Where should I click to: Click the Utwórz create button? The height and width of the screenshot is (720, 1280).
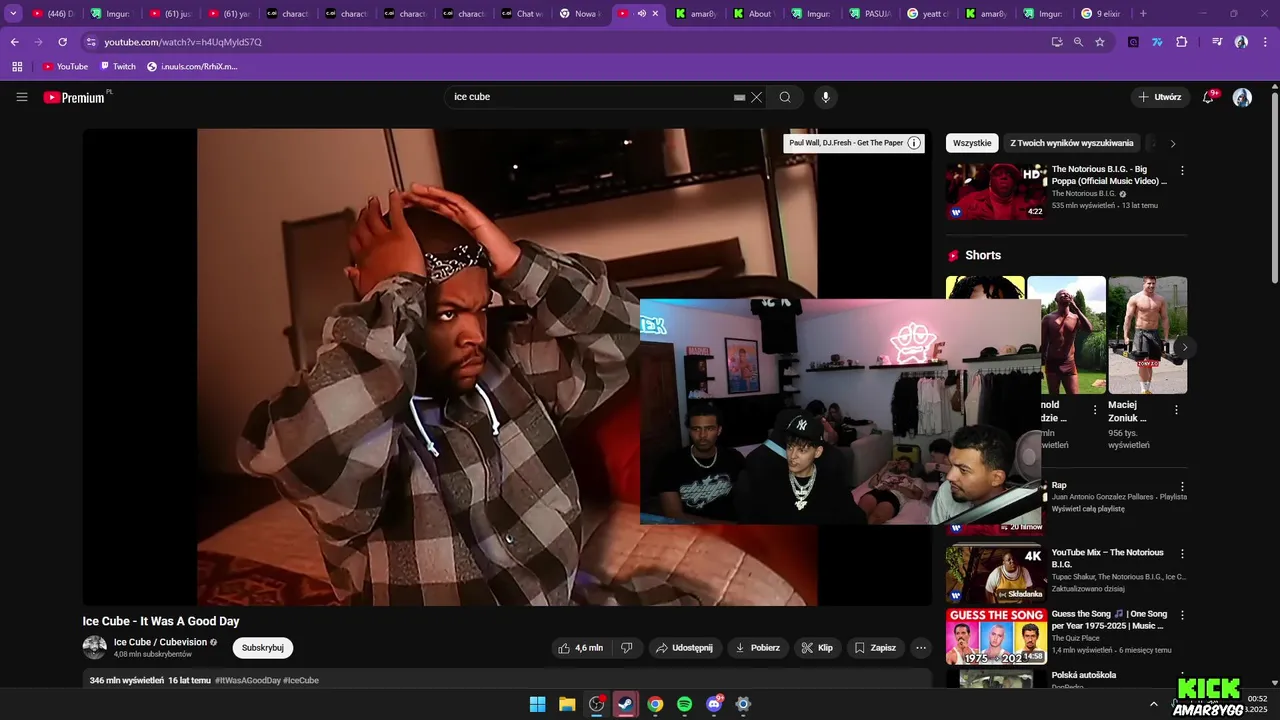(1160, 97)
